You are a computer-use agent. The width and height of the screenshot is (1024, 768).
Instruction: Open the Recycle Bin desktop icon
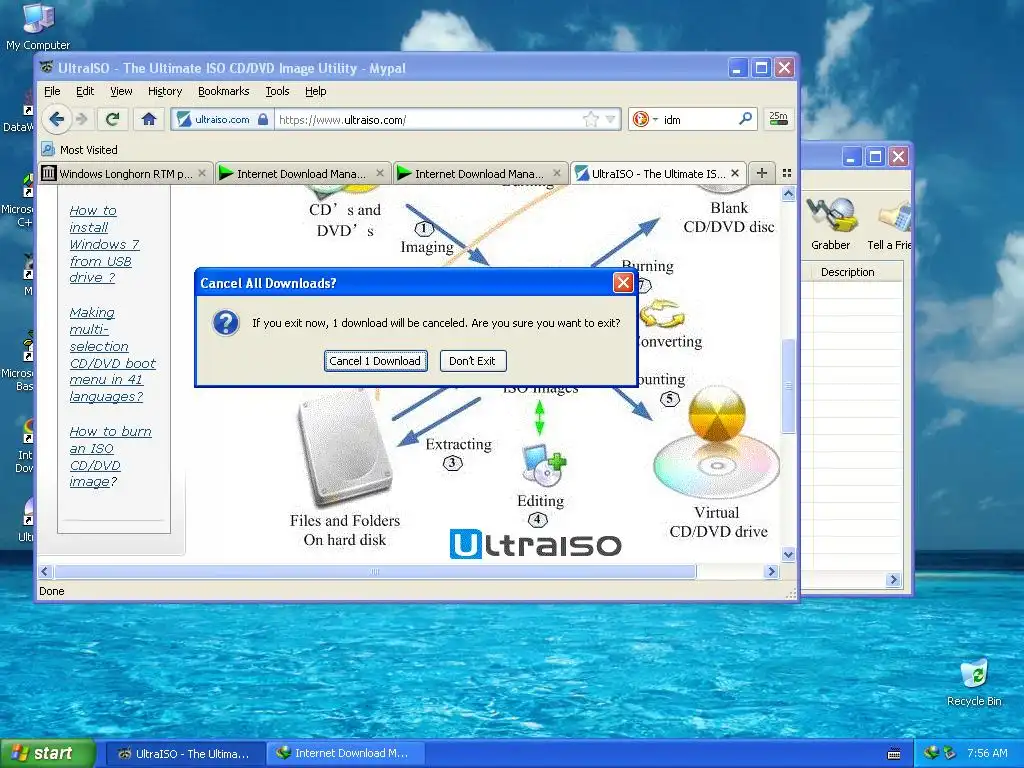[974, 682]
